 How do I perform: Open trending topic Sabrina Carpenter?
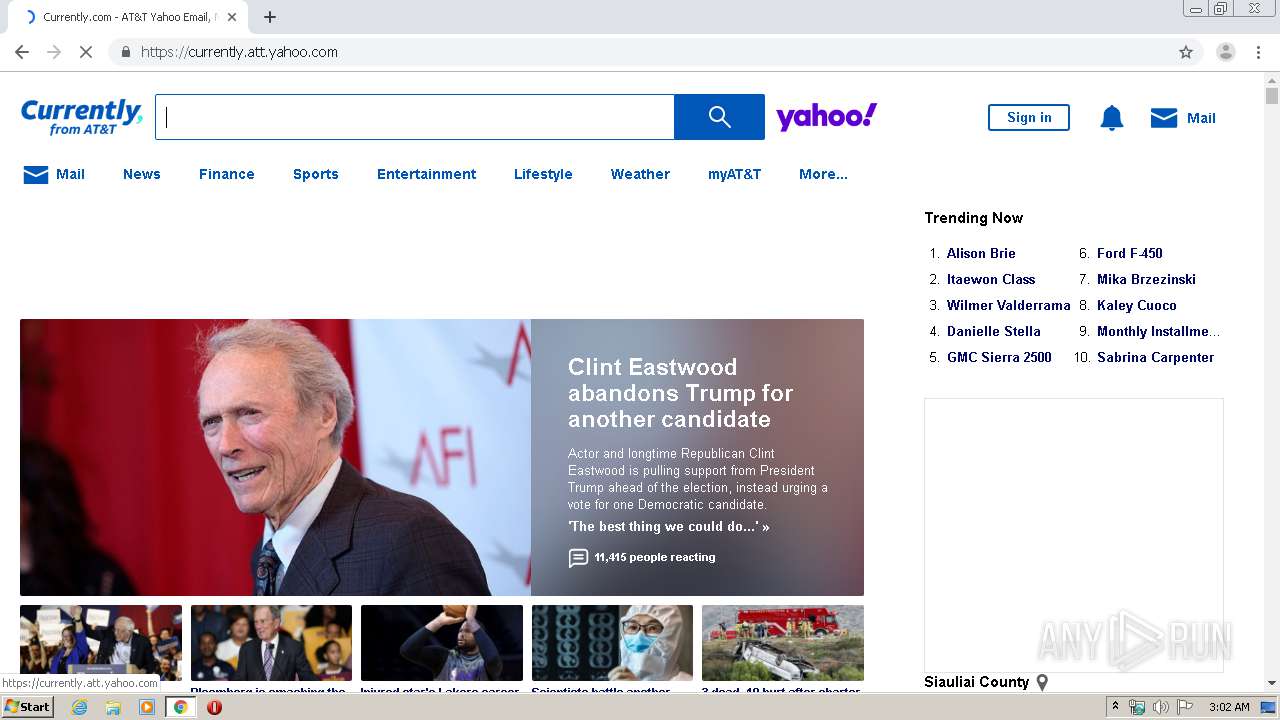(1155, 357)
